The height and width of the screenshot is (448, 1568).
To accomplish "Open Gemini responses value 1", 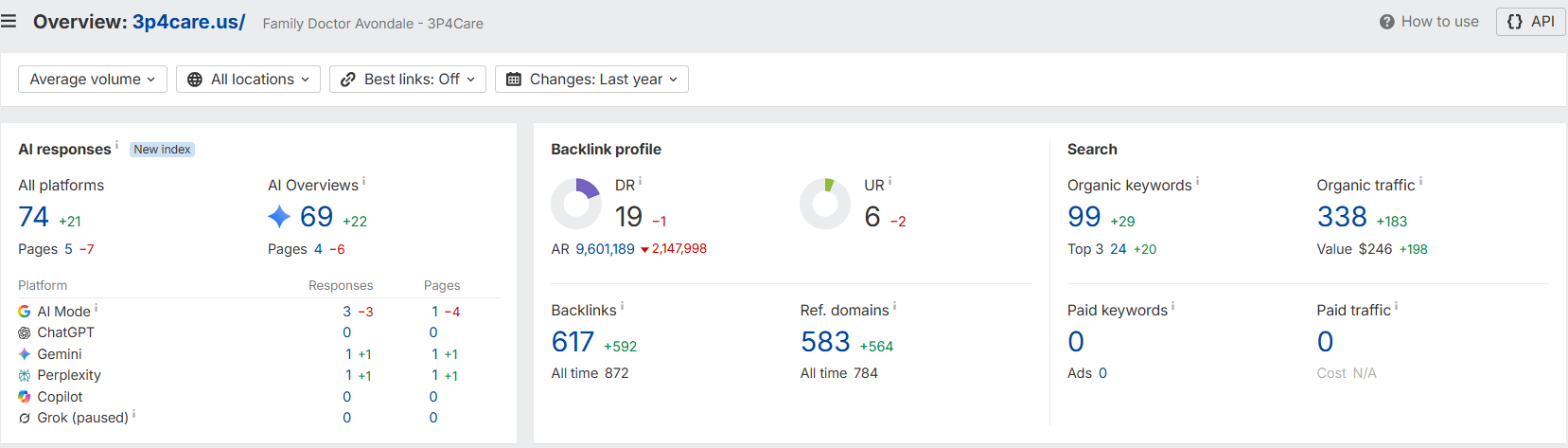I will pyautogui.click(x=348, y=354).
